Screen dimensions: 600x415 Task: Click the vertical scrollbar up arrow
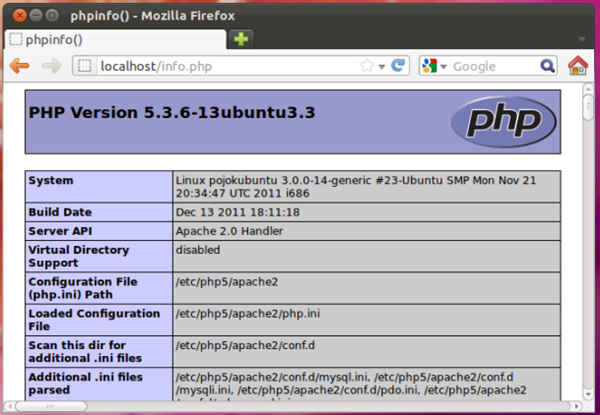(x=588, y=90)
